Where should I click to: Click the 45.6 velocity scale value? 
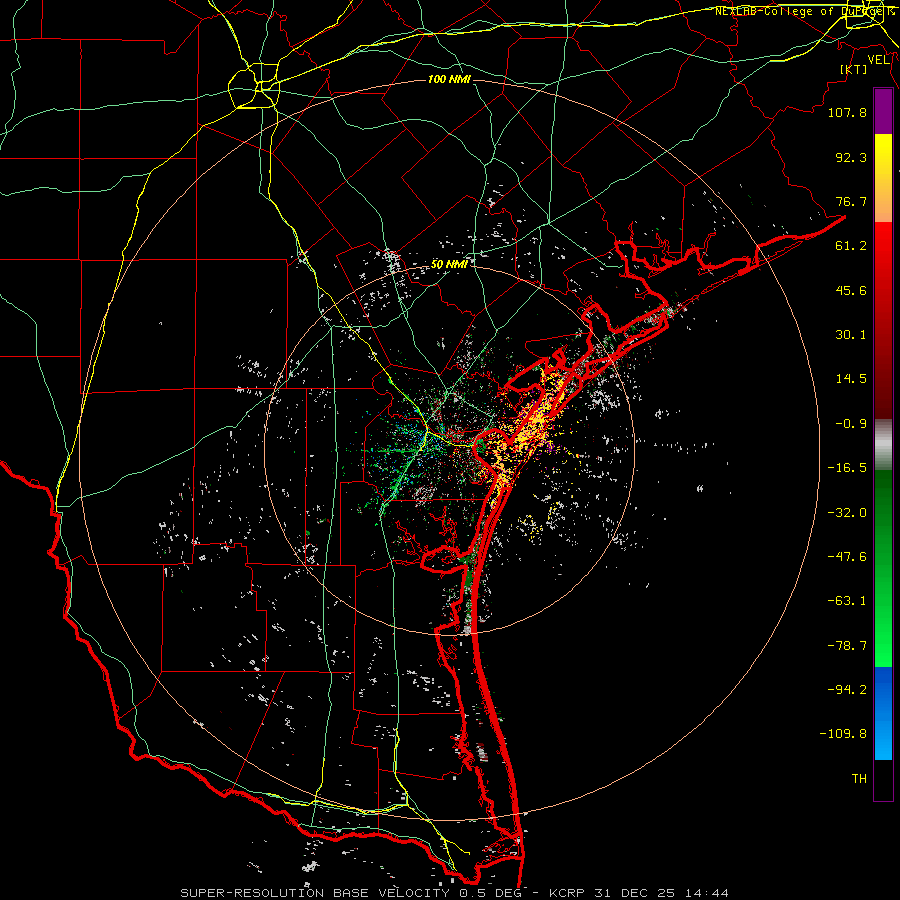pos(851,290)
